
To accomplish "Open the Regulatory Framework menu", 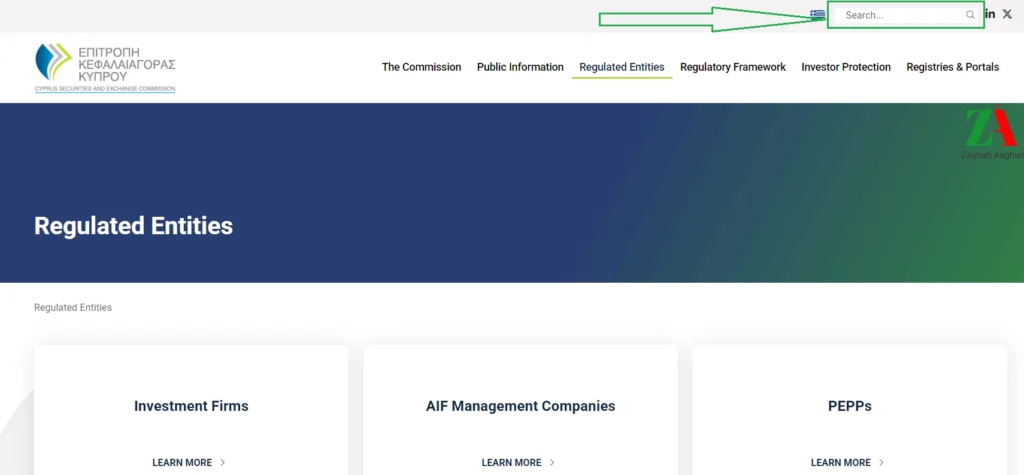I will (x=732, y=67).
